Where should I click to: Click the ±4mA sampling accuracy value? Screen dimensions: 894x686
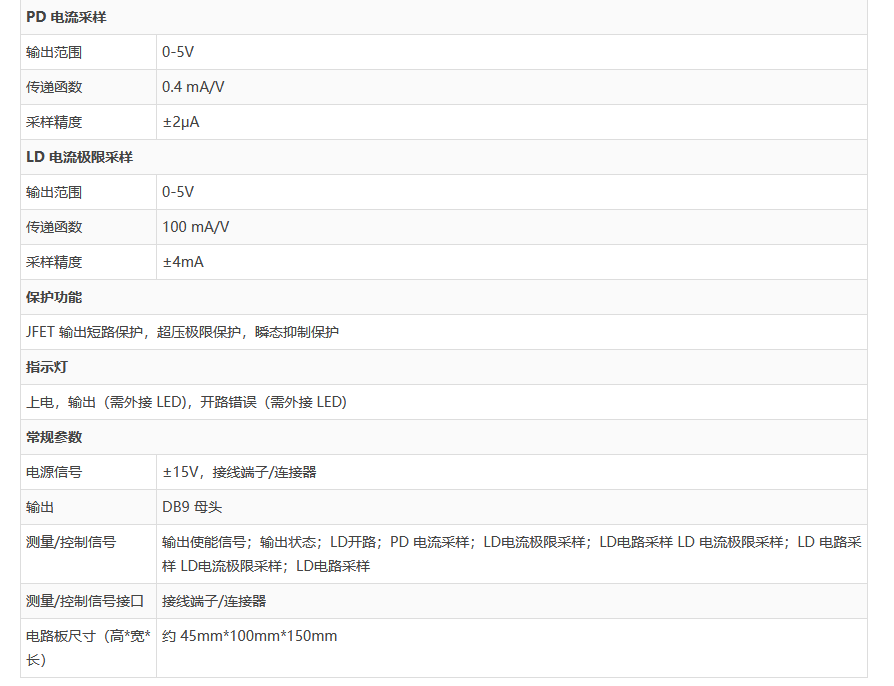(183, 262)
